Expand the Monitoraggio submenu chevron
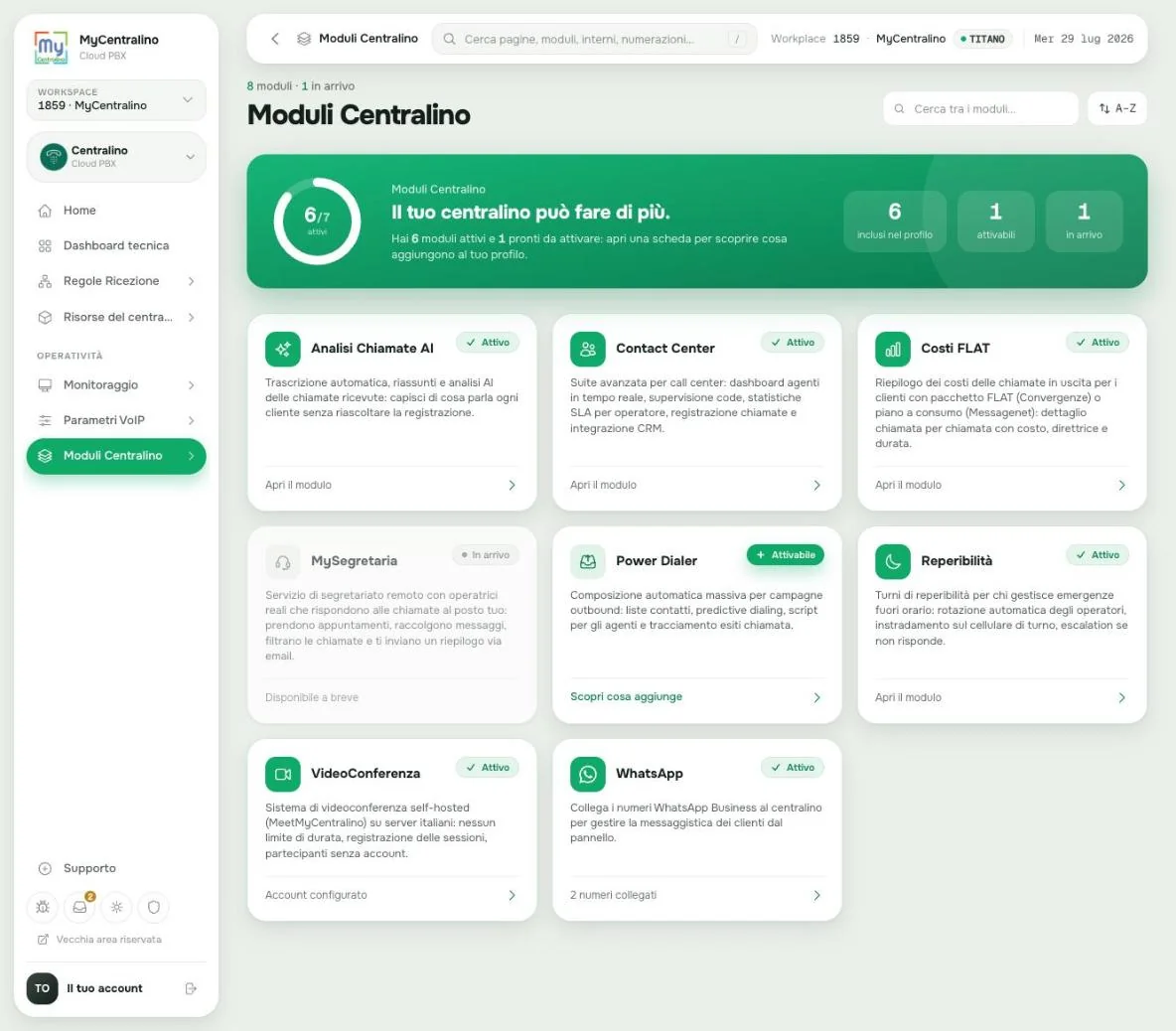The image size is (1176, 1031). tap(192, 385)
